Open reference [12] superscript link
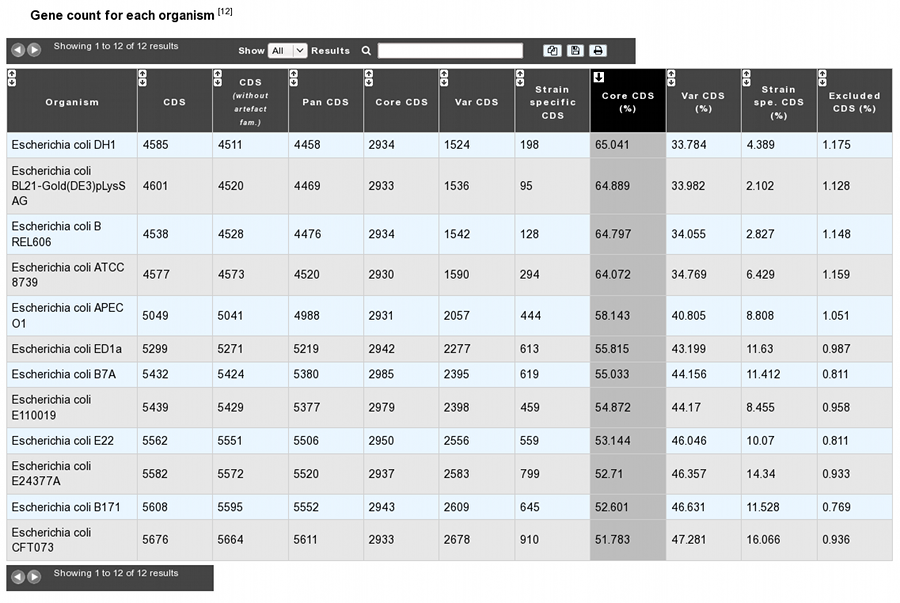The height and width of the screenshot is (603, 900). click(x=225, y=11)
